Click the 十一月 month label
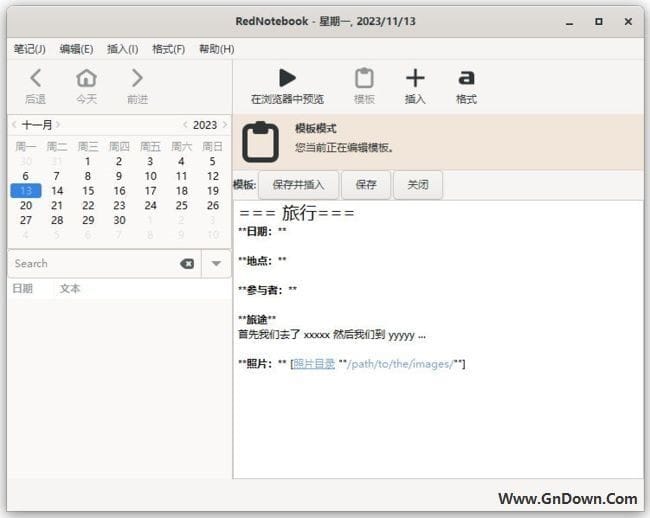This screenshot has height=518, width=650. [x=36, y=124]
